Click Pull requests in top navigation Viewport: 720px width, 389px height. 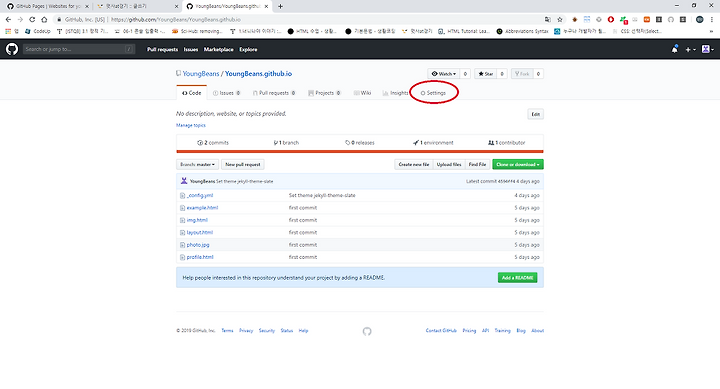tap(163, 50)
